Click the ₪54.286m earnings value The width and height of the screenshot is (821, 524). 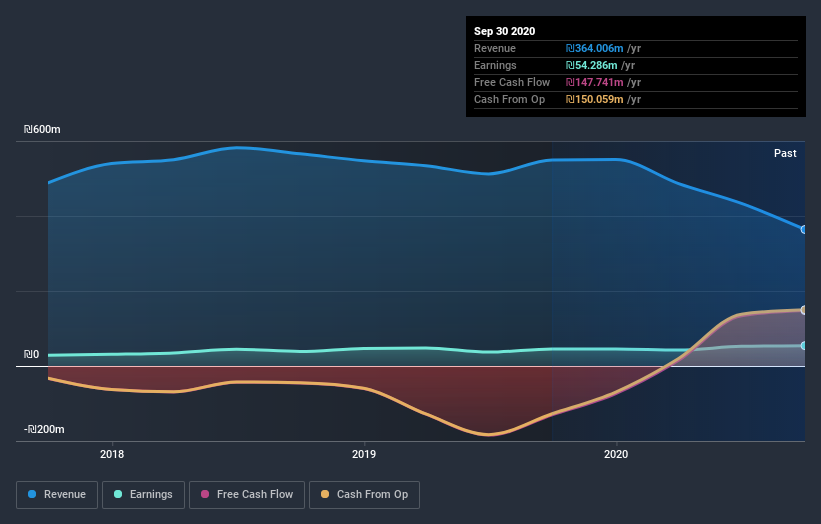tap(591, 65)
